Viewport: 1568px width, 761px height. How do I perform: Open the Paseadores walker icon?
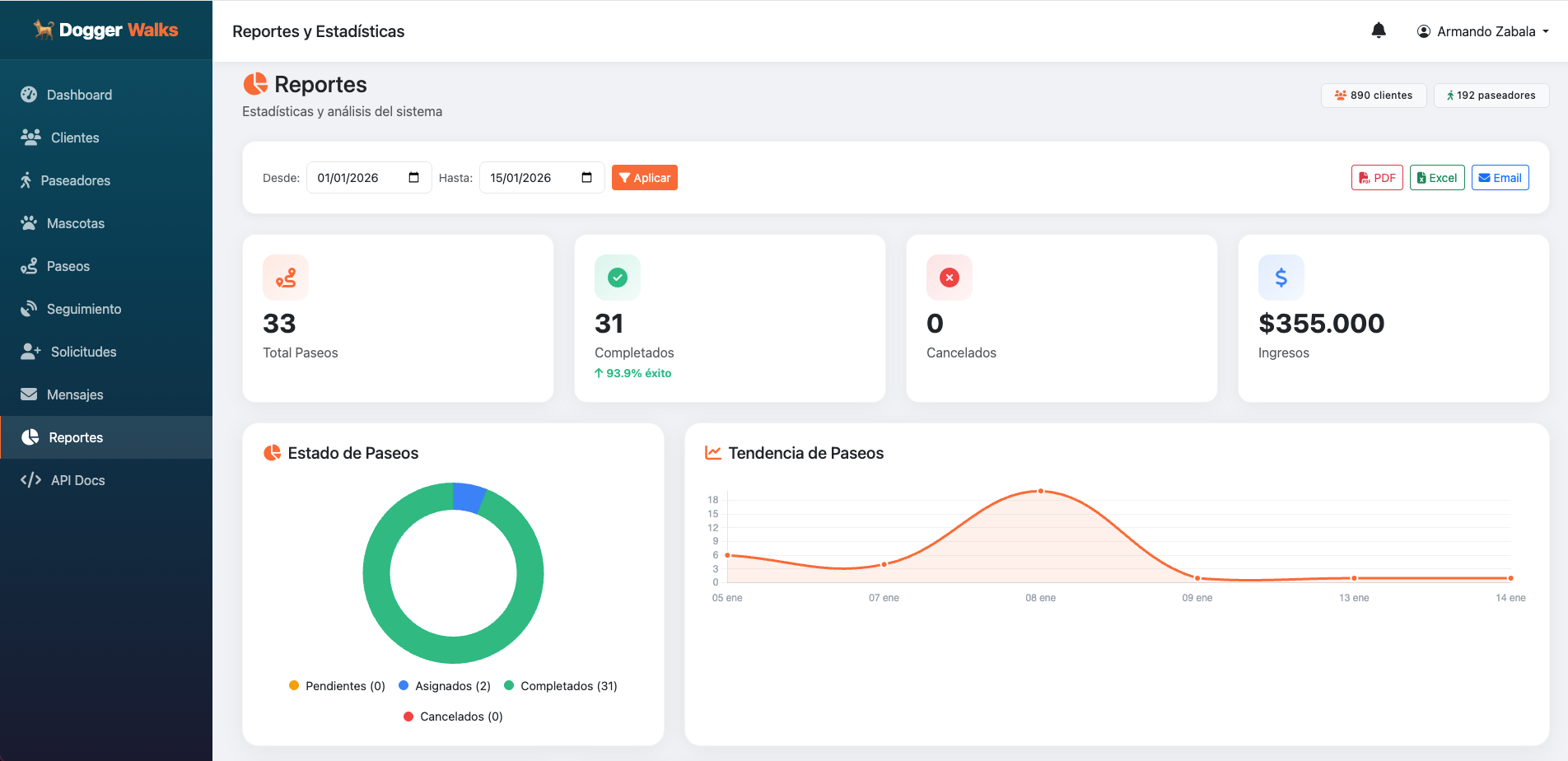click(30, 180)
